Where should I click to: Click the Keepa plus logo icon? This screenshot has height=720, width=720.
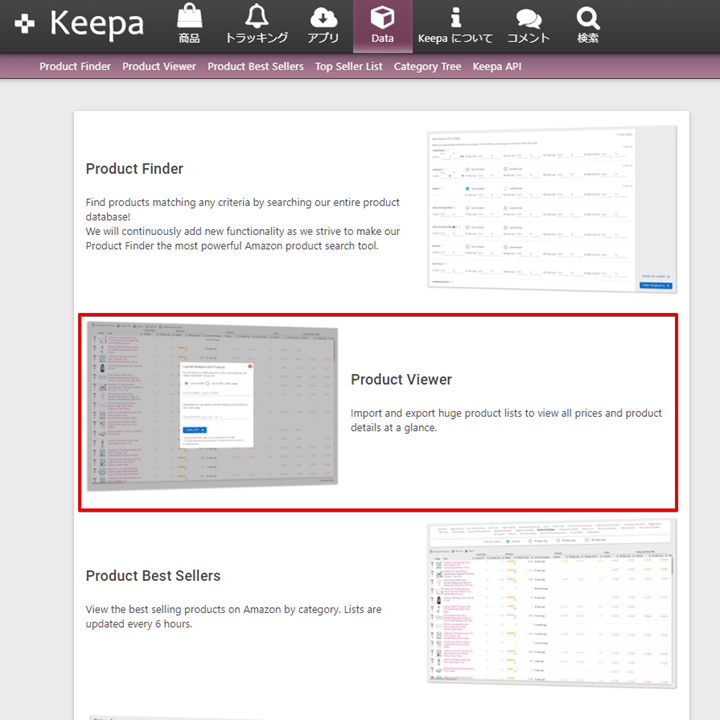click(25, 24)
